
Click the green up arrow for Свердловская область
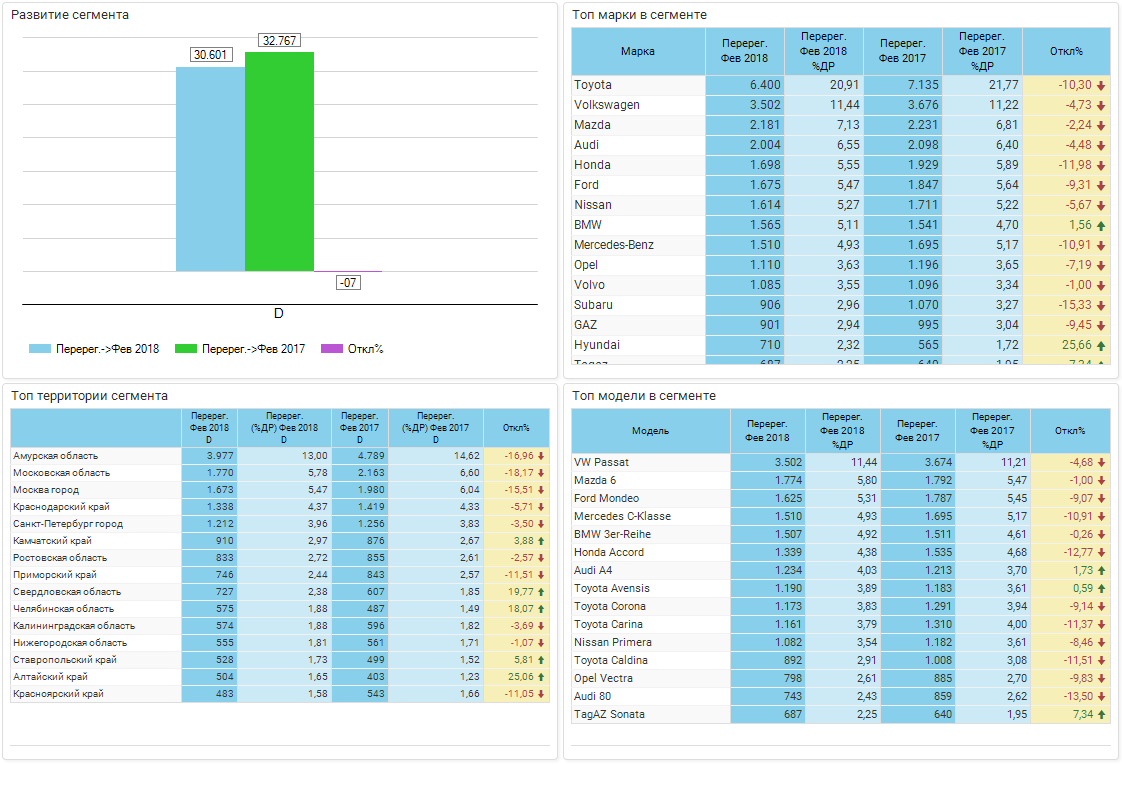click(x=541, y=592)
